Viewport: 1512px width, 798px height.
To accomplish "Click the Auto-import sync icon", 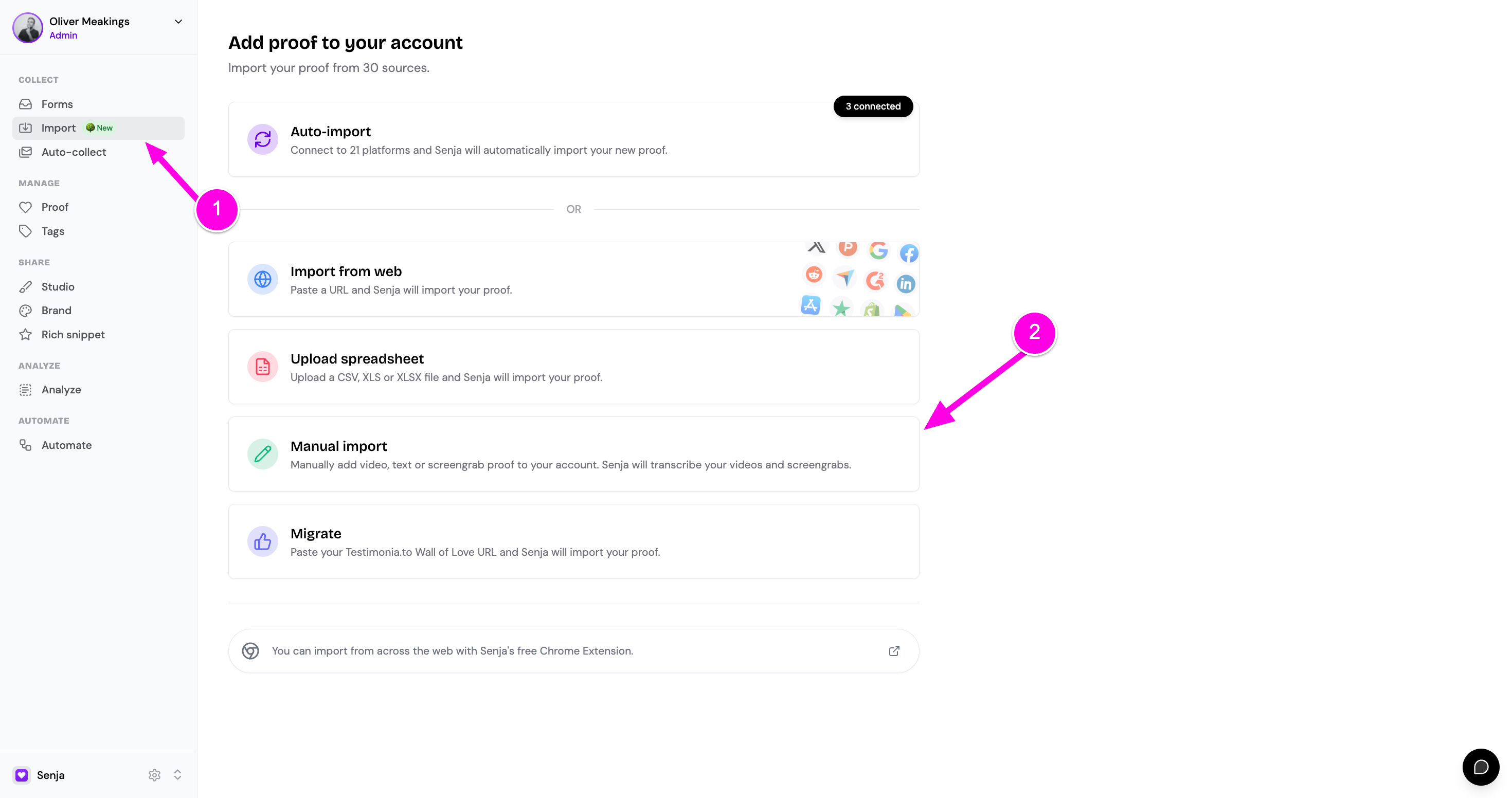I will coord(262,139).
